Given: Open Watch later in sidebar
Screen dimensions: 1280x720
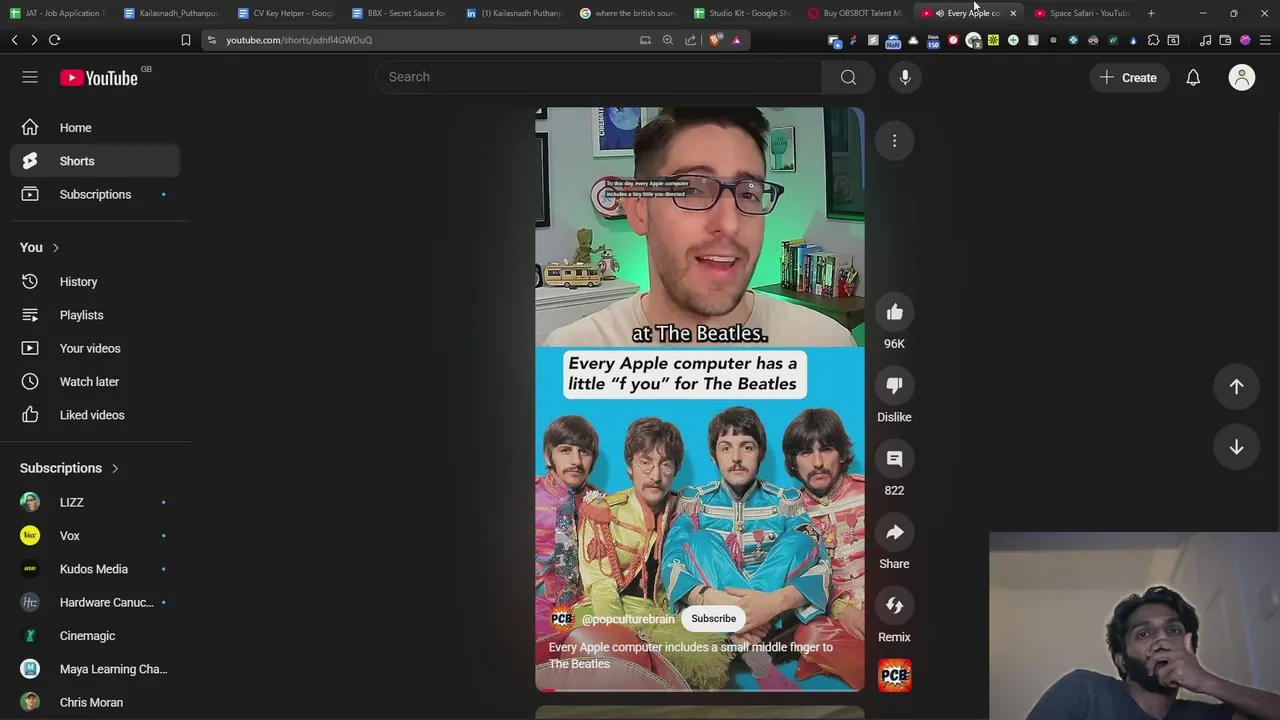Looking at the screenshot, I should click(x=95, y=382).
